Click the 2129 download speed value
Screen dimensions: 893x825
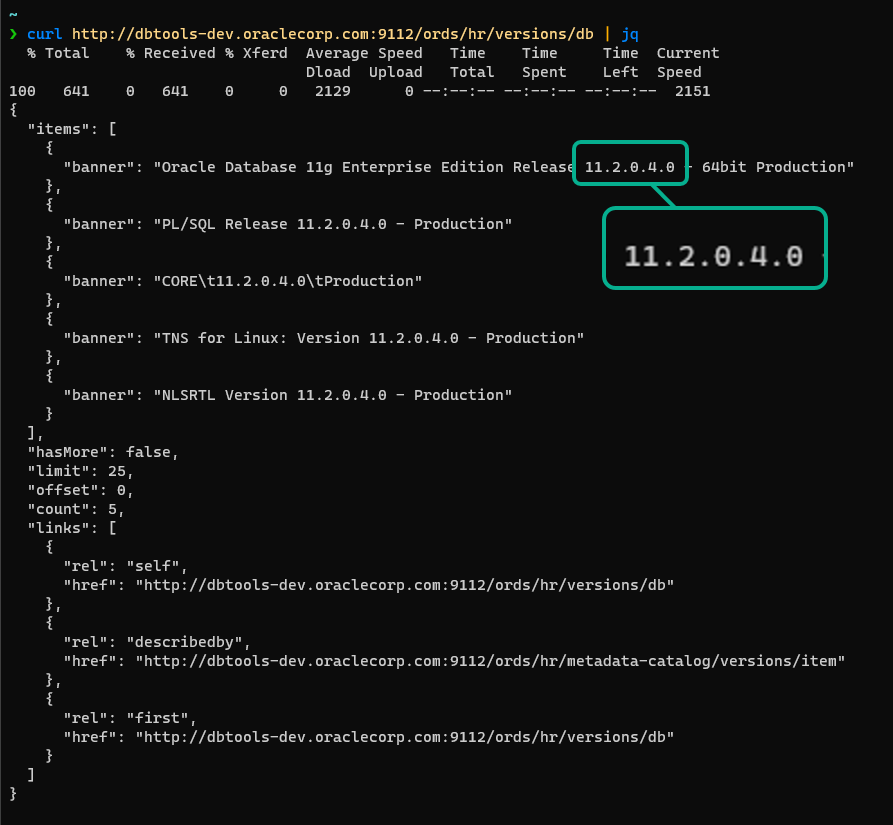point(333,91)
